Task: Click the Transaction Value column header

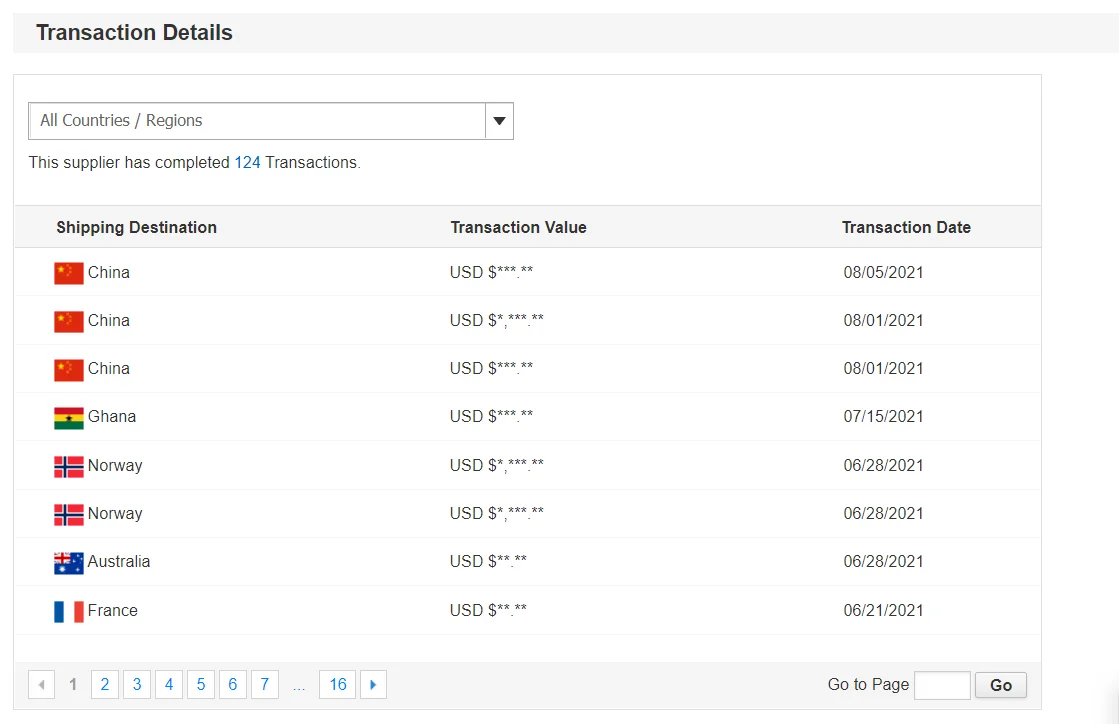Action: (x=518, y=227)
